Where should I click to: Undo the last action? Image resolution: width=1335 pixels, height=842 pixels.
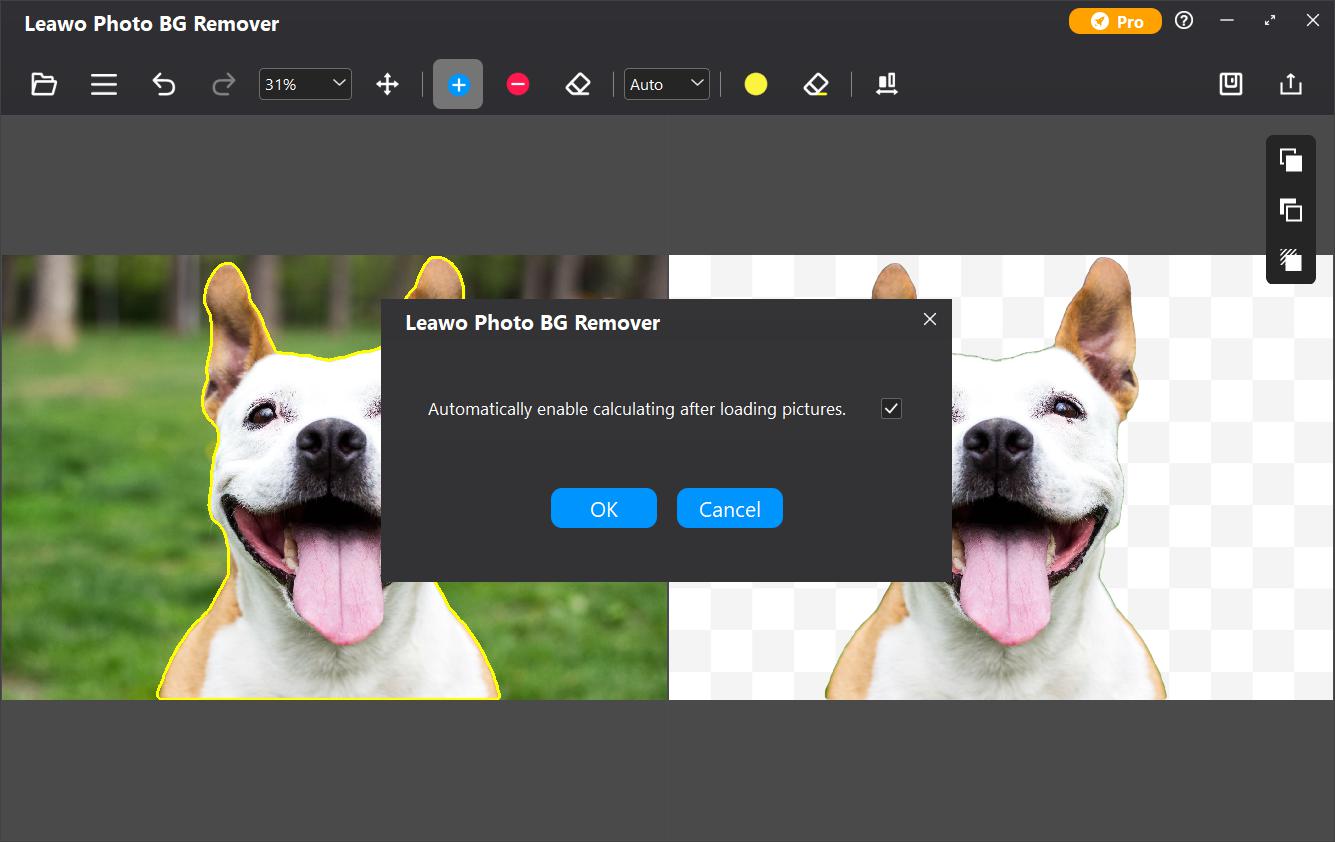[x=164, y=85]
